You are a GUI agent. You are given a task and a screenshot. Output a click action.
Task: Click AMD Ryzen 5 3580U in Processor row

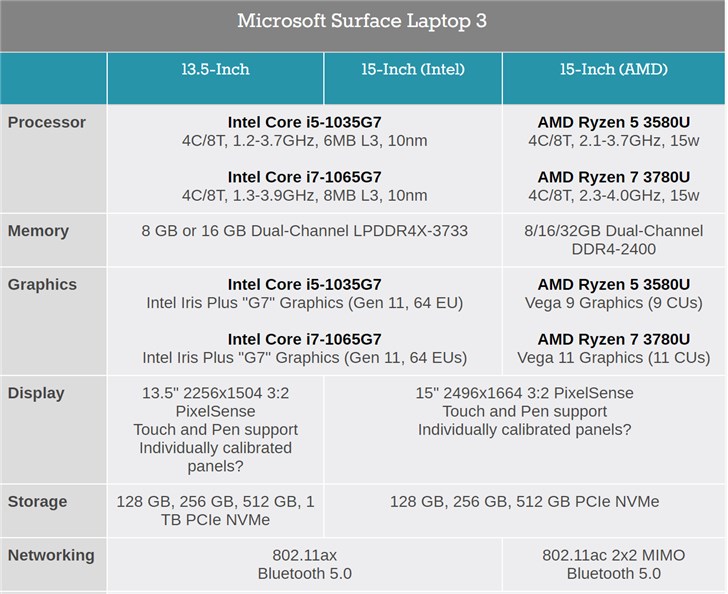614,122
